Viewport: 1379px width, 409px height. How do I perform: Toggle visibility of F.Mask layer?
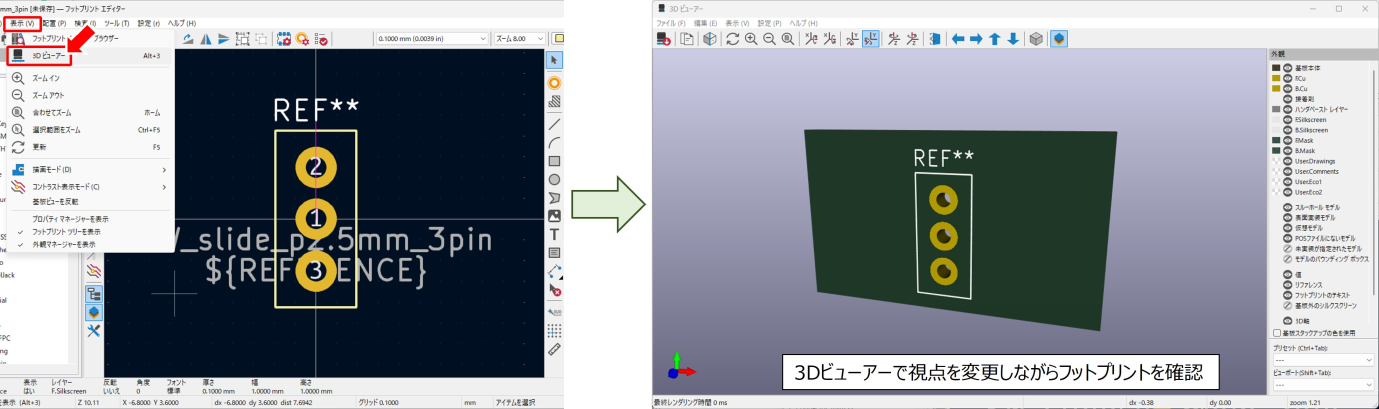click(1288, 140)
